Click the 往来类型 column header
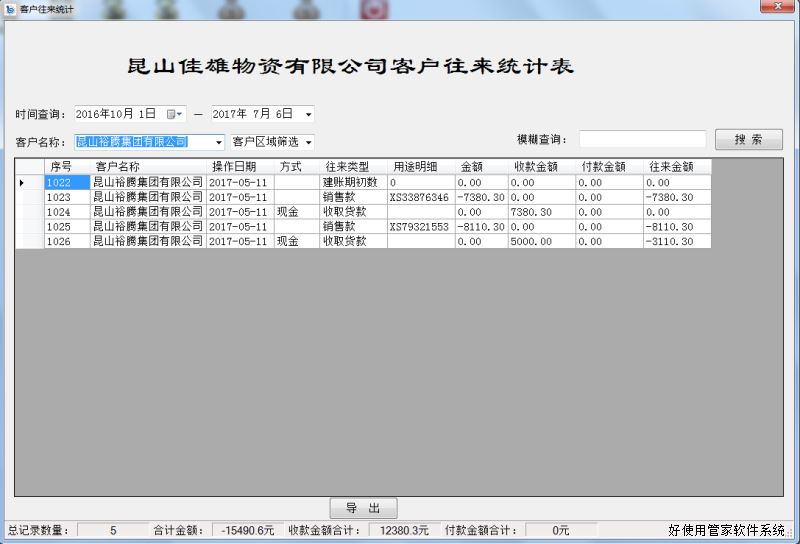Image resolution: width=800 pixels, height=544 pixels. [x=347, y=167]
